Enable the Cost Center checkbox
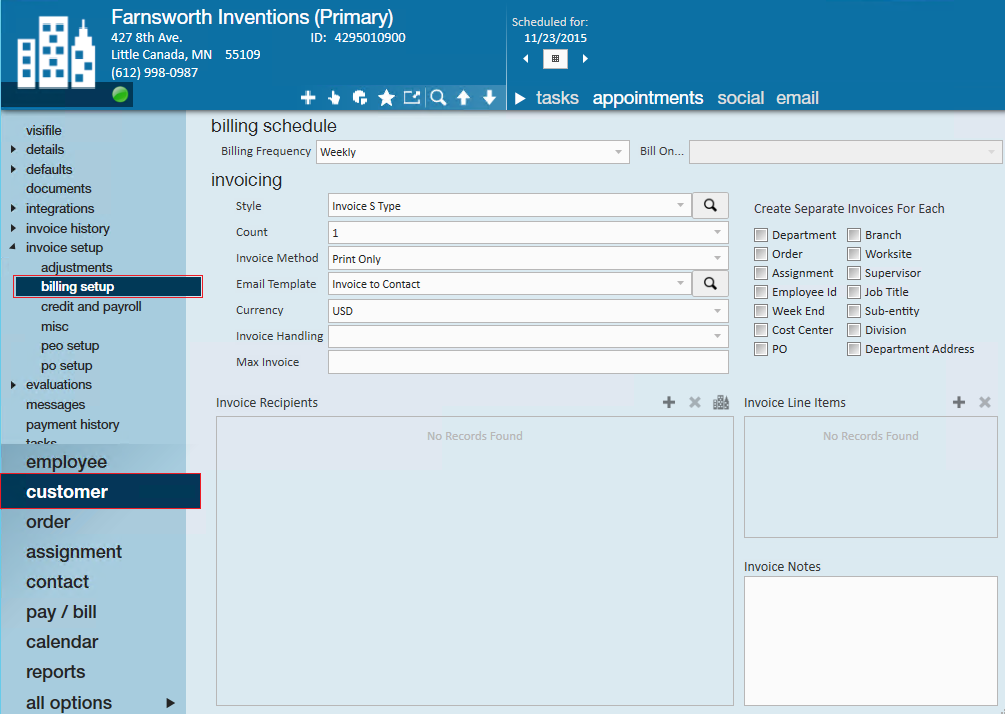Viewport: 1005px width, 714px height. point(761,330)
